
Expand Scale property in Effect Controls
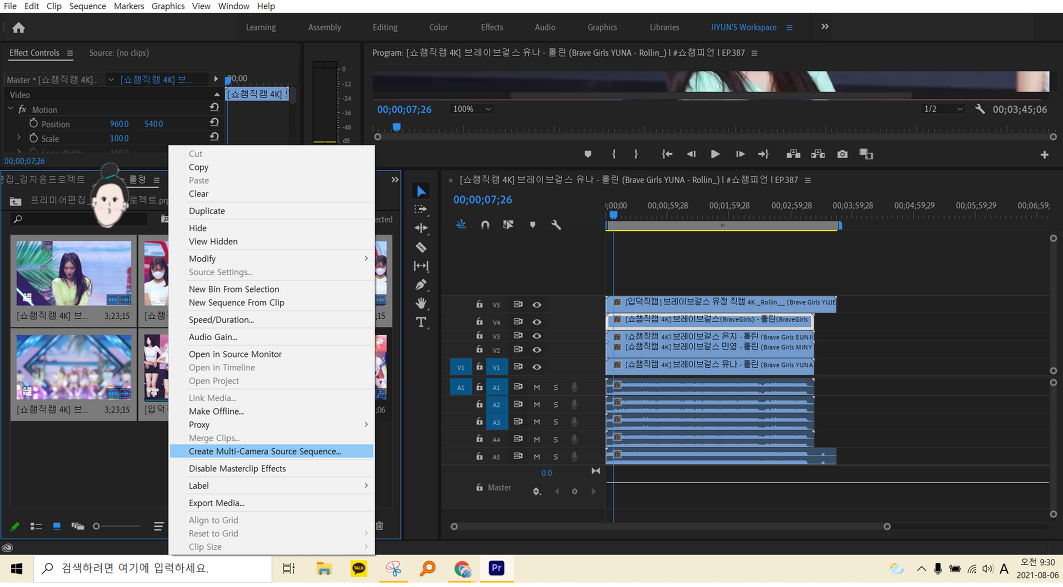[19, 138]
